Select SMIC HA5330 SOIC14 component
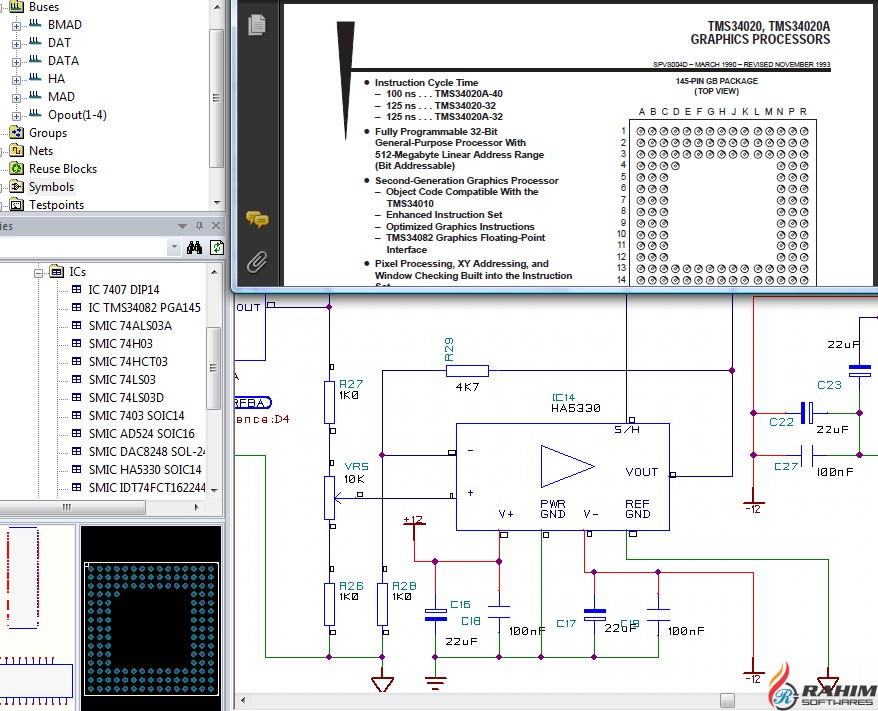Viewport: 878px width, 711px height. click(x=144, y=470)
